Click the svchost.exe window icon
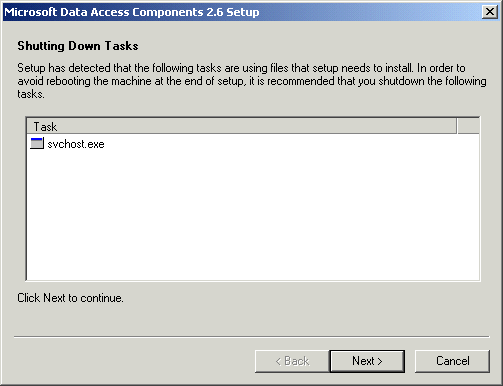 point(37,143)
